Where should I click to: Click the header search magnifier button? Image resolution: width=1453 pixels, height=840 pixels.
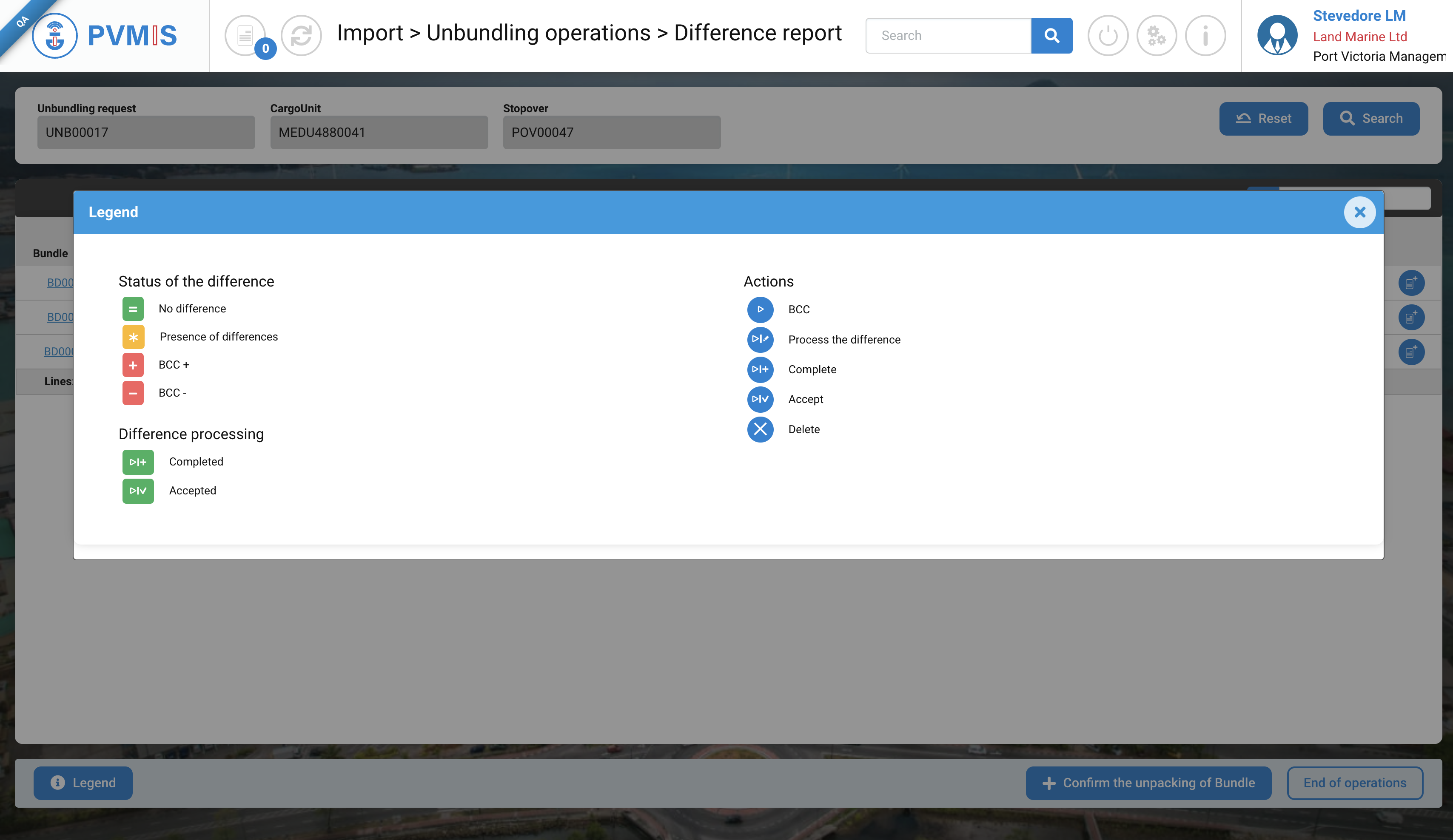[1051, 36]
